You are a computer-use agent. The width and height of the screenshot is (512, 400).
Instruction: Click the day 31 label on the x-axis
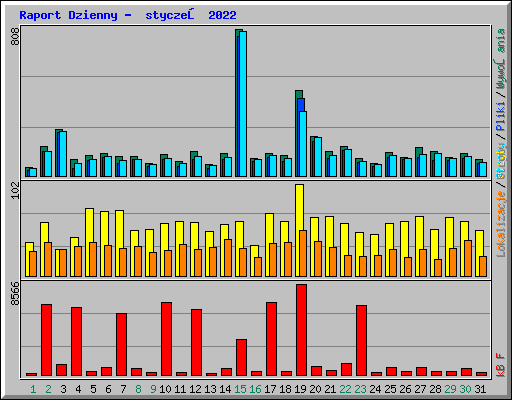(x=480, y=389)
